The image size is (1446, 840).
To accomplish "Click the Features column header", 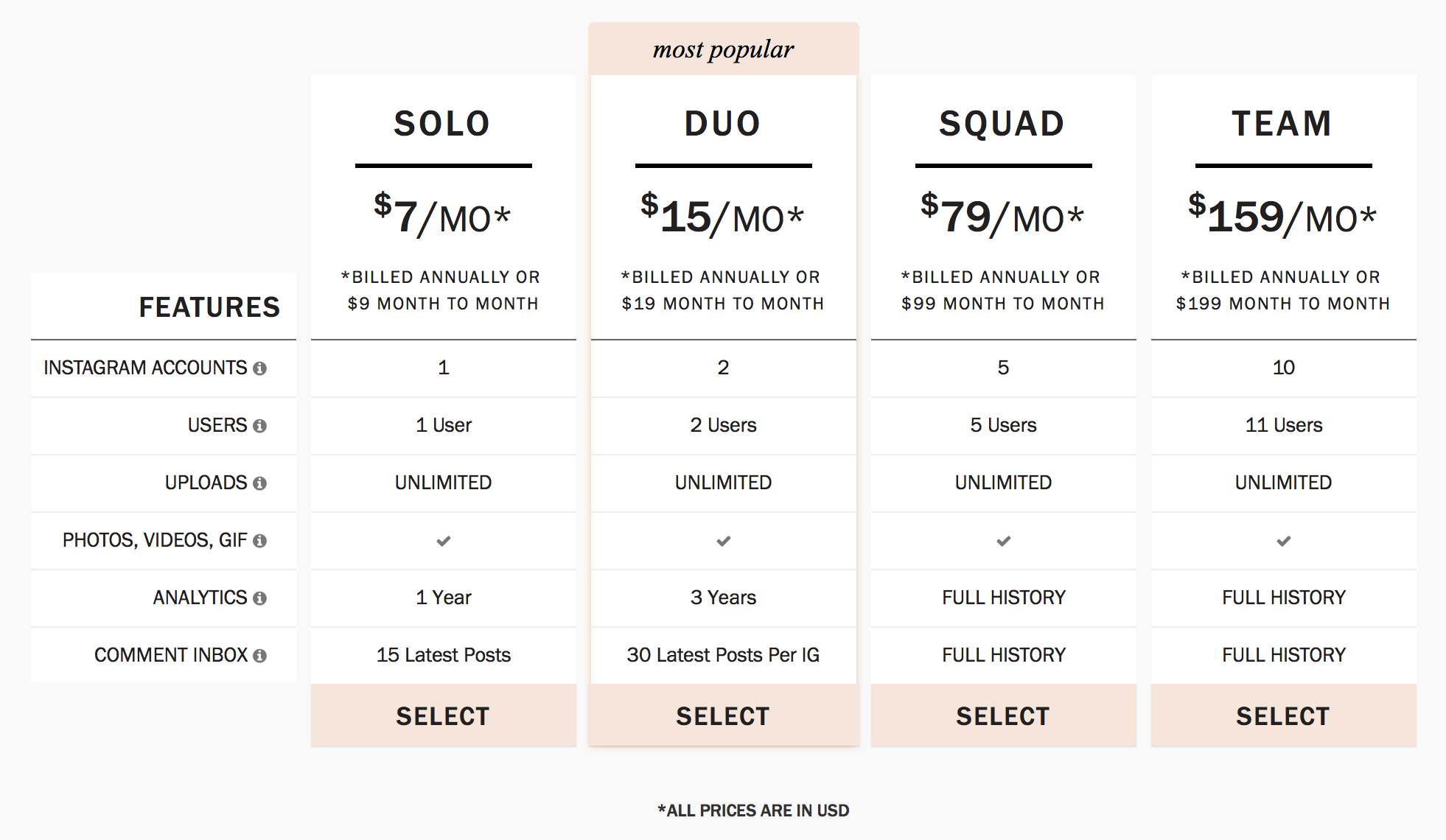I will point(209,307).
